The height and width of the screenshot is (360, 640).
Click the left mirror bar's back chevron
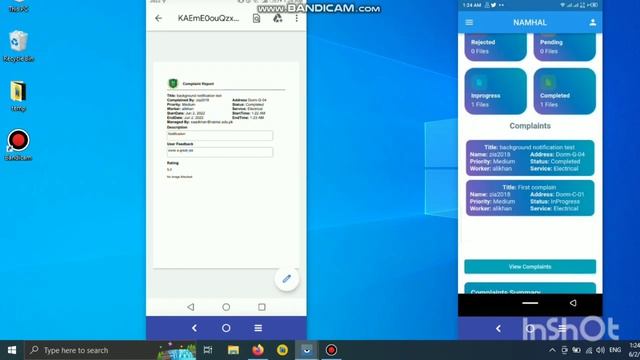[x=194, y=328]
